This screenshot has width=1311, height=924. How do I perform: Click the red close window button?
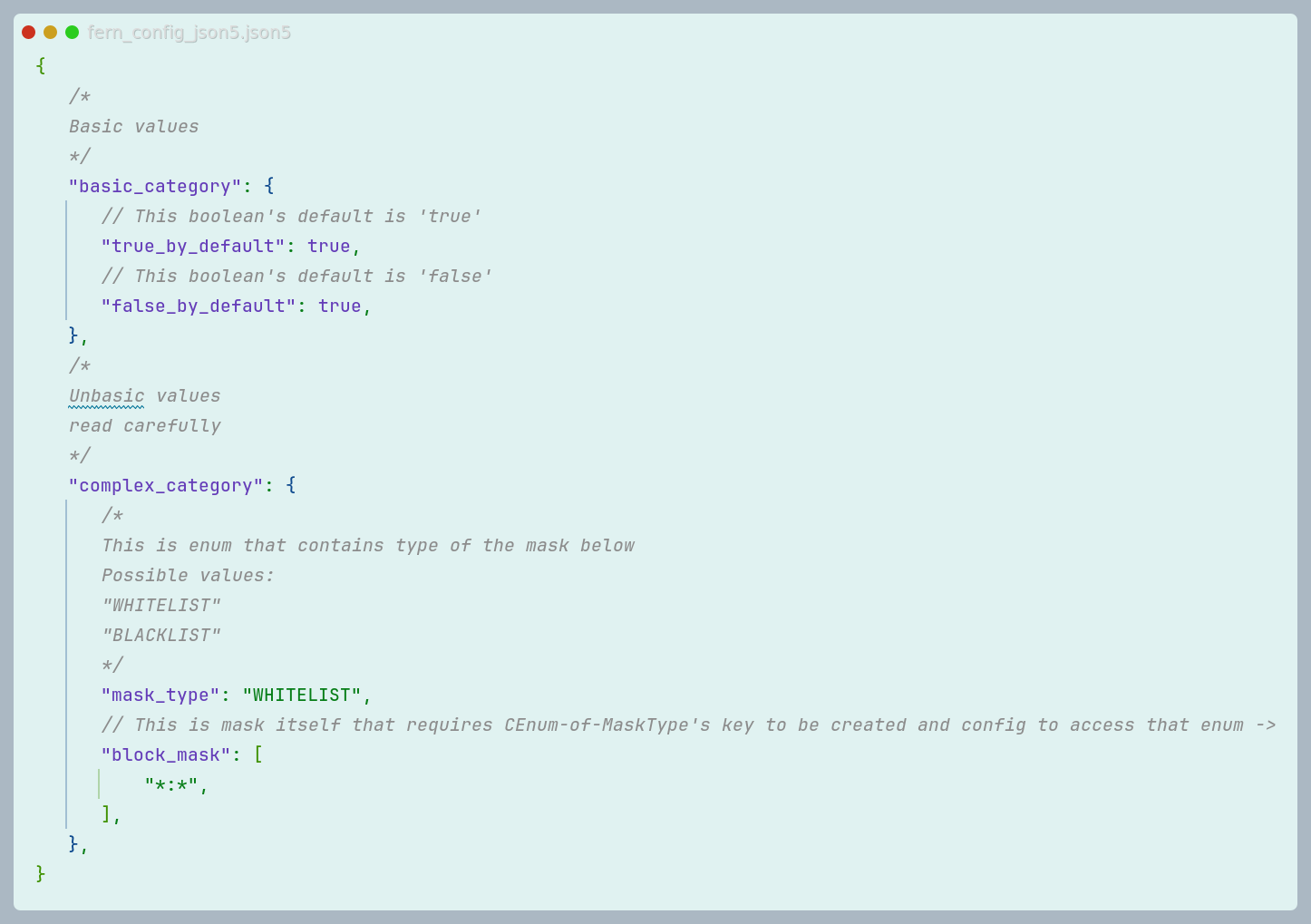pyautogui.click(x=29, y=33)
